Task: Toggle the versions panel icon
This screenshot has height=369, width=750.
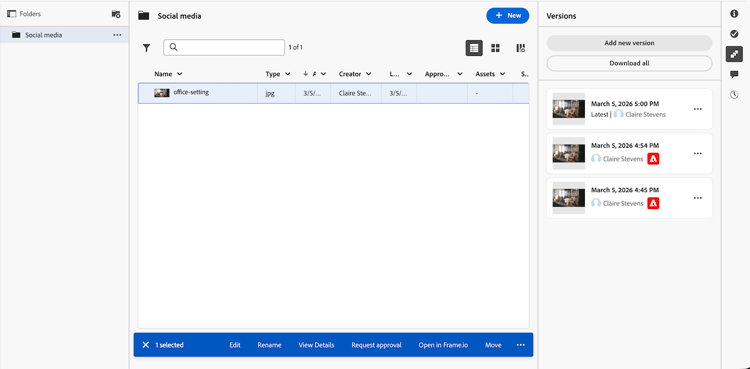Action: click(x=734, y=54)
